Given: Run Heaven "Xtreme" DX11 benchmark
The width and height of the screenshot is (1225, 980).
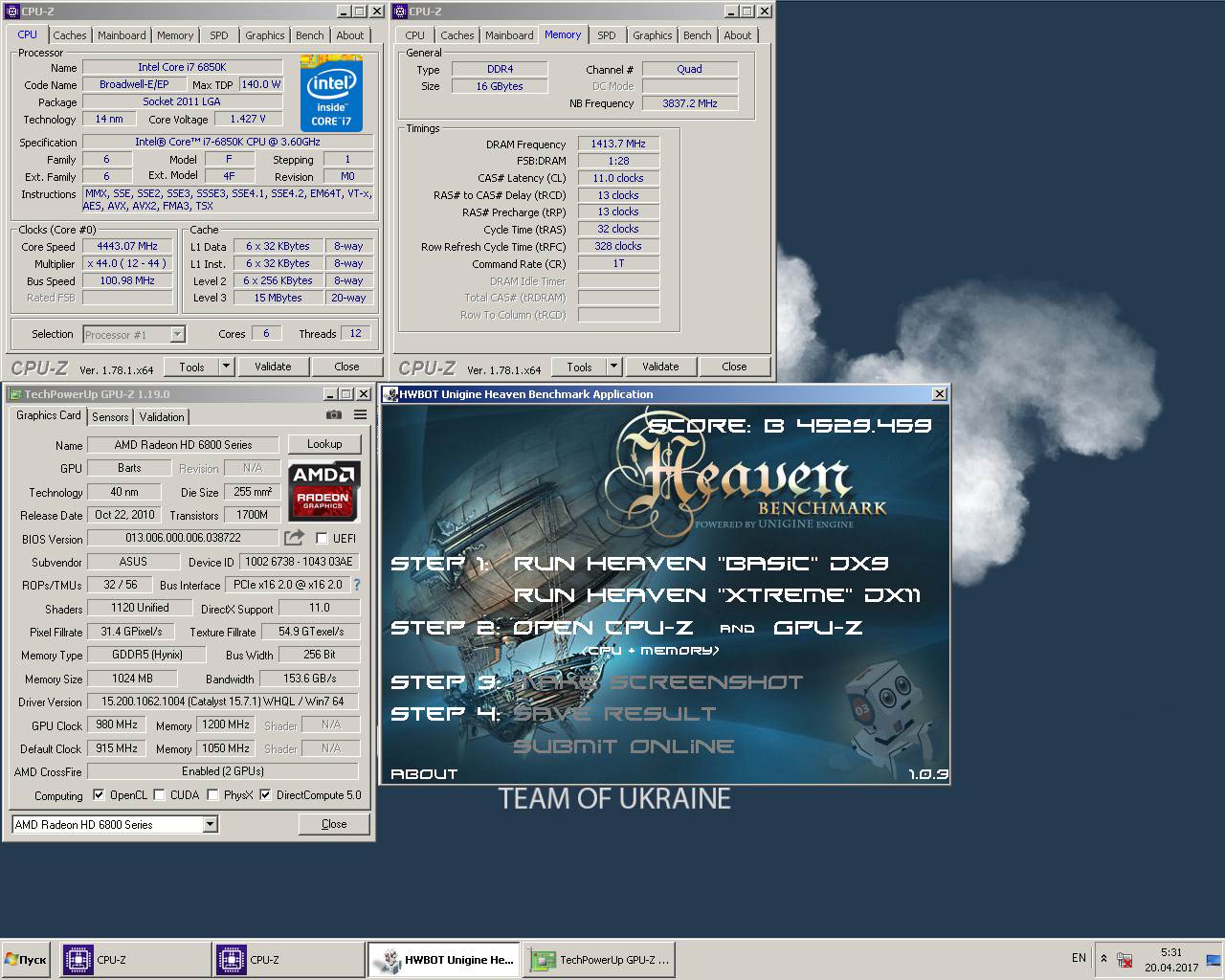Looking at the screenshot, I should [x=717, y=595].
